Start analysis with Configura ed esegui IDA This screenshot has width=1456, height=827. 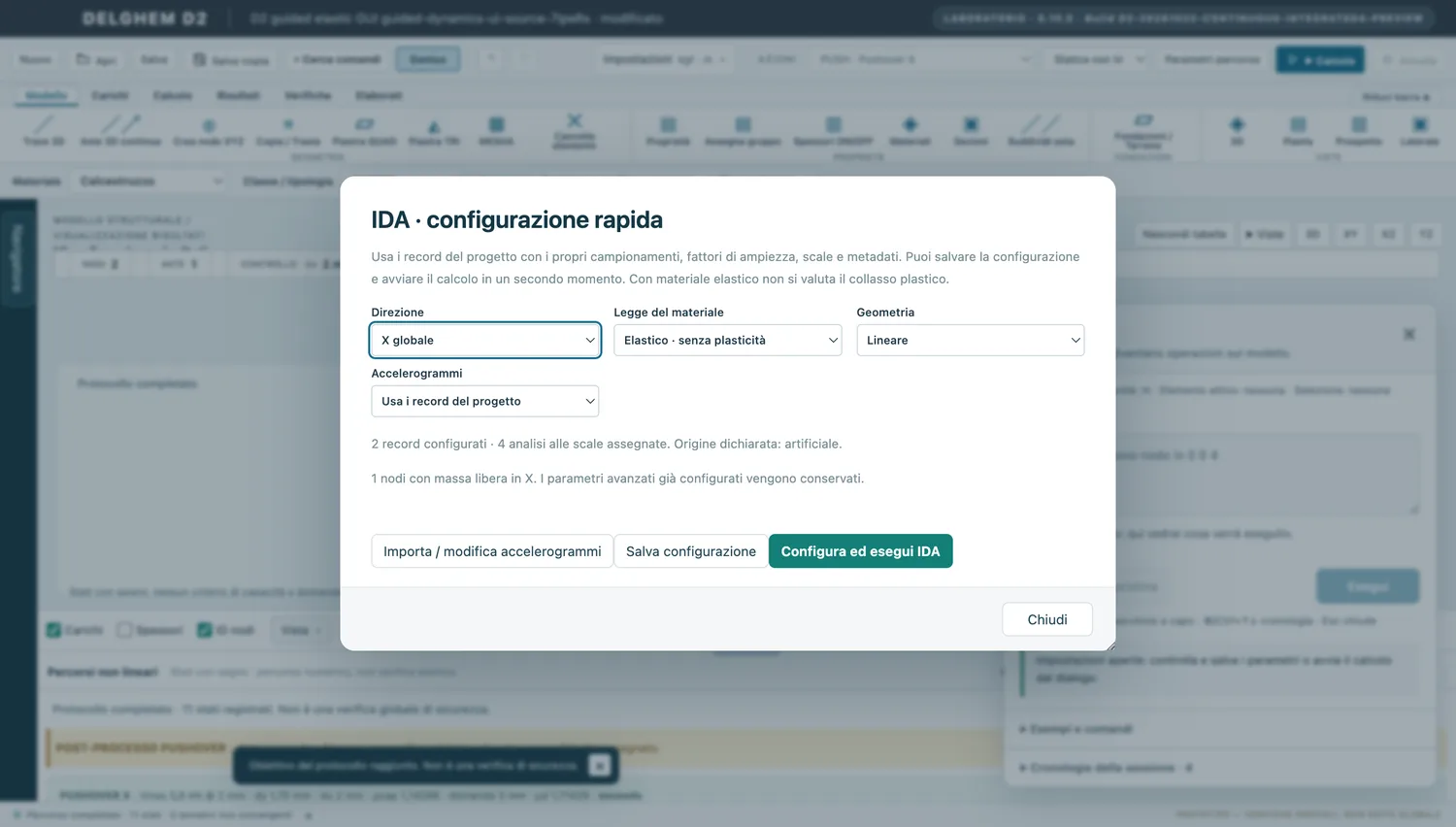(861, 551)
